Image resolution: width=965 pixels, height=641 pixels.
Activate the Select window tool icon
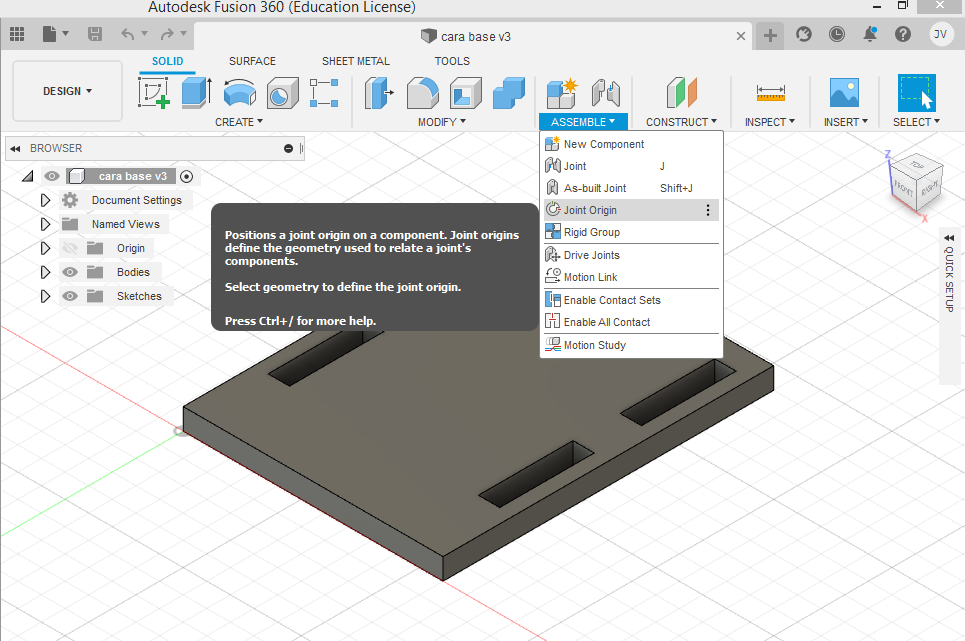click(x=917, y=93)
